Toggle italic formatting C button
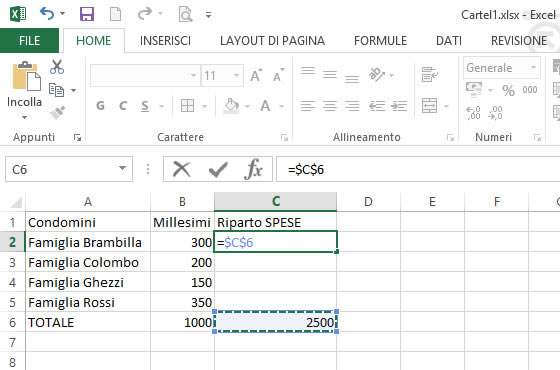560x370 pixels. 123,106
